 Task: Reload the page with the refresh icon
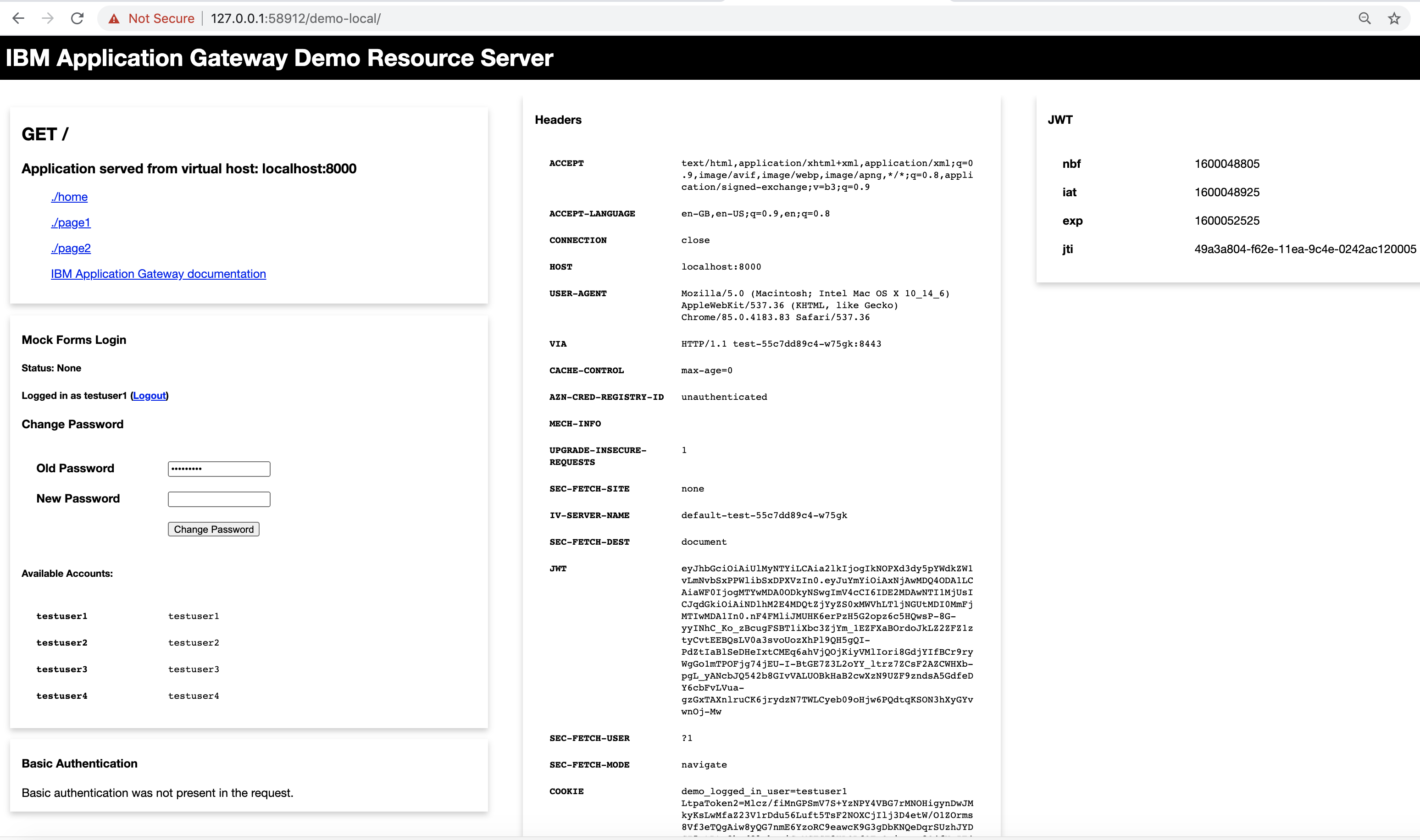(78, 19)
